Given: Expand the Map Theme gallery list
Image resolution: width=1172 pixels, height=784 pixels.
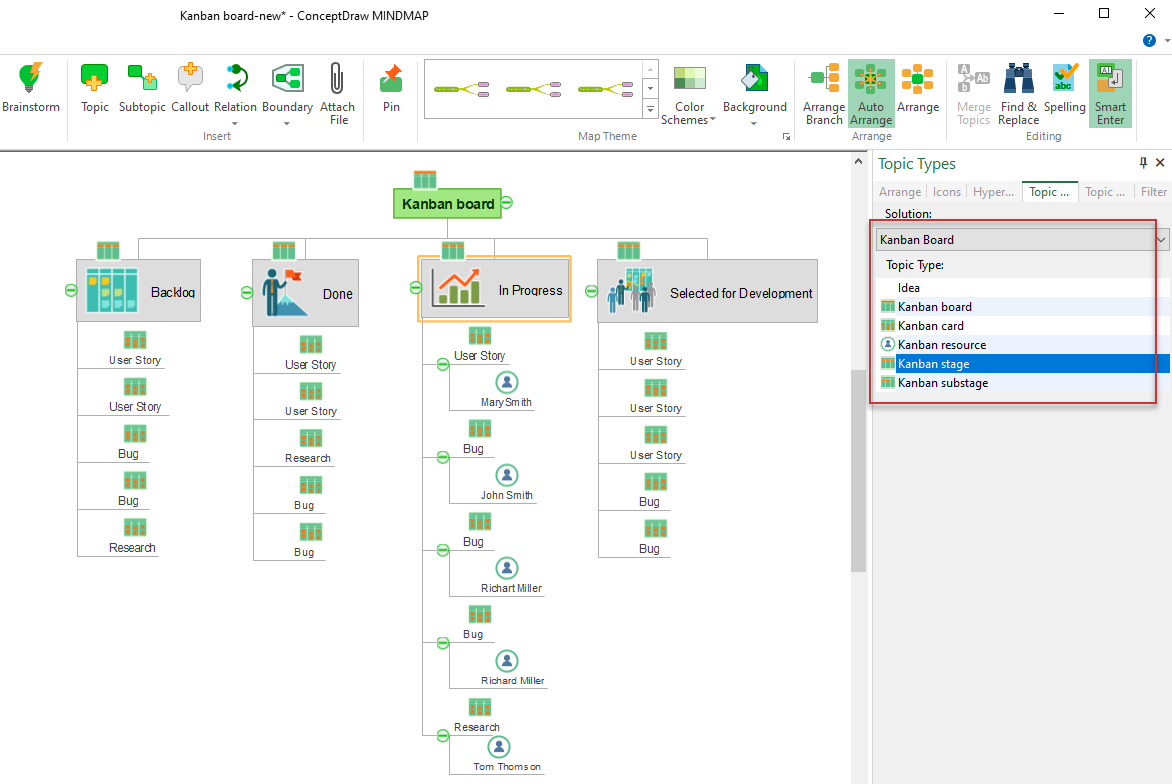Looking at the screenshot, I should tap(650, 109).
